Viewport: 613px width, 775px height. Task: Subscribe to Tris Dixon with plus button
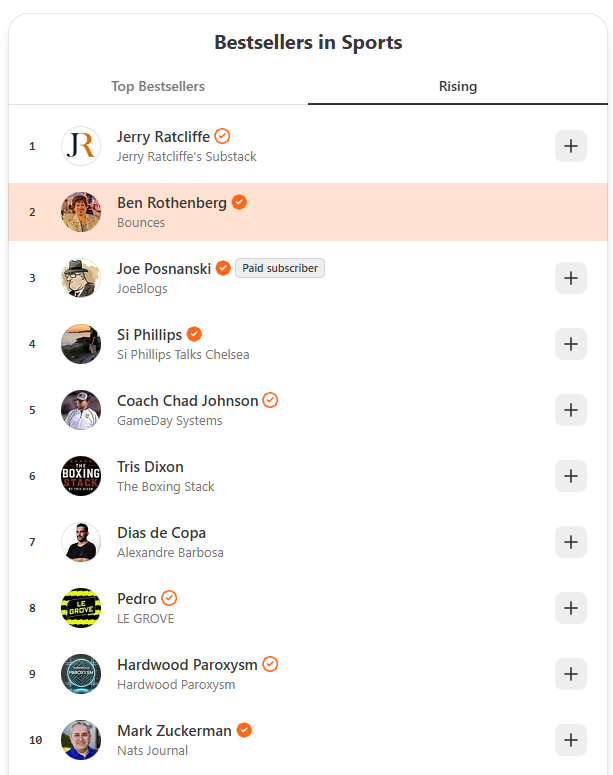pos(570,476)
